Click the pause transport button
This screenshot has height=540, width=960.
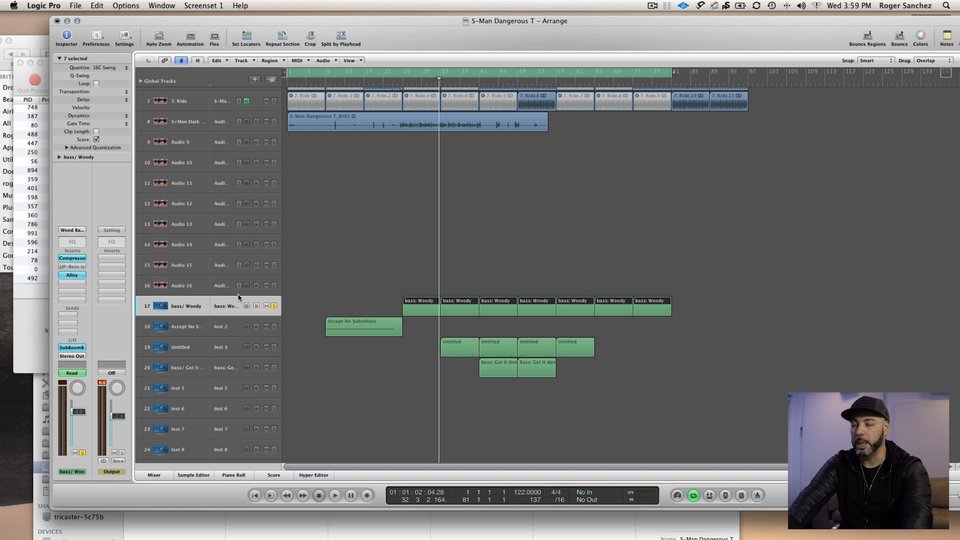point(350,495)
